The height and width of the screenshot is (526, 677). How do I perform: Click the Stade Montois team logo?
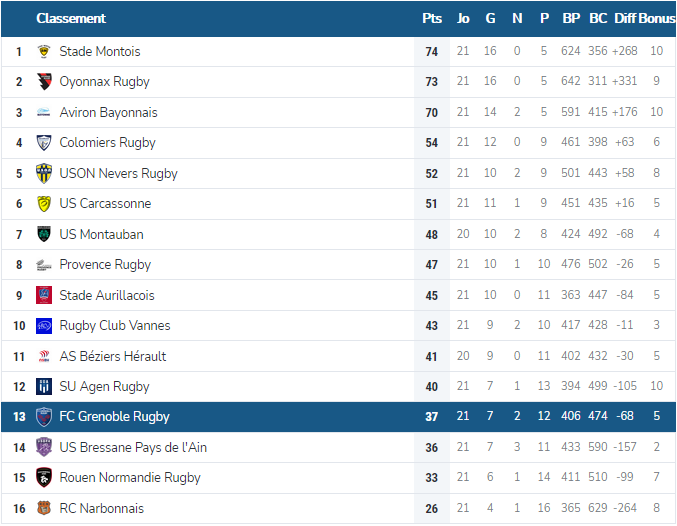(44, 51)
